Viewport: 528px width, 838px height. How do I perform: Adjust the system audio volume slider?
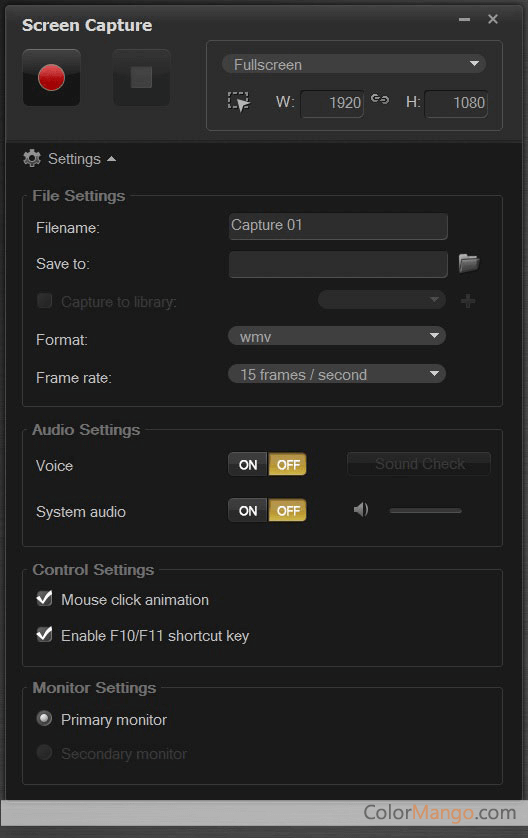point(425,510)
